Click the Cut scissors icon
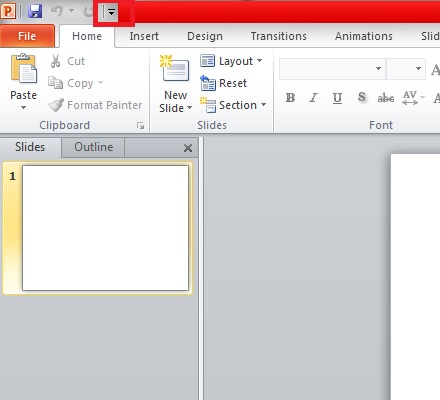This screenshot has width=440, height=400. tap(56, 61)
